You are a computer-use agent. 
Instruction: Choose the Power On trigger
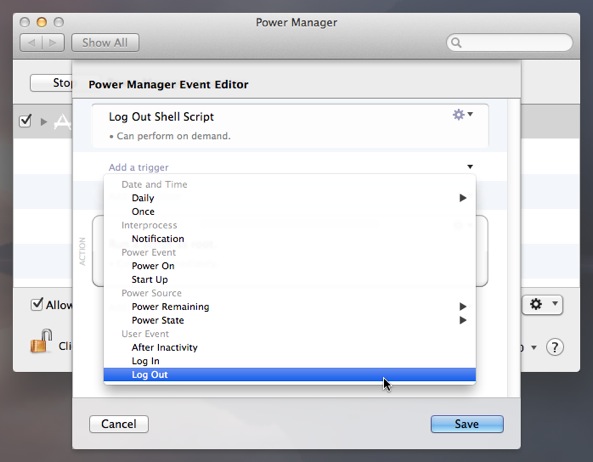(x=290, y=266)
